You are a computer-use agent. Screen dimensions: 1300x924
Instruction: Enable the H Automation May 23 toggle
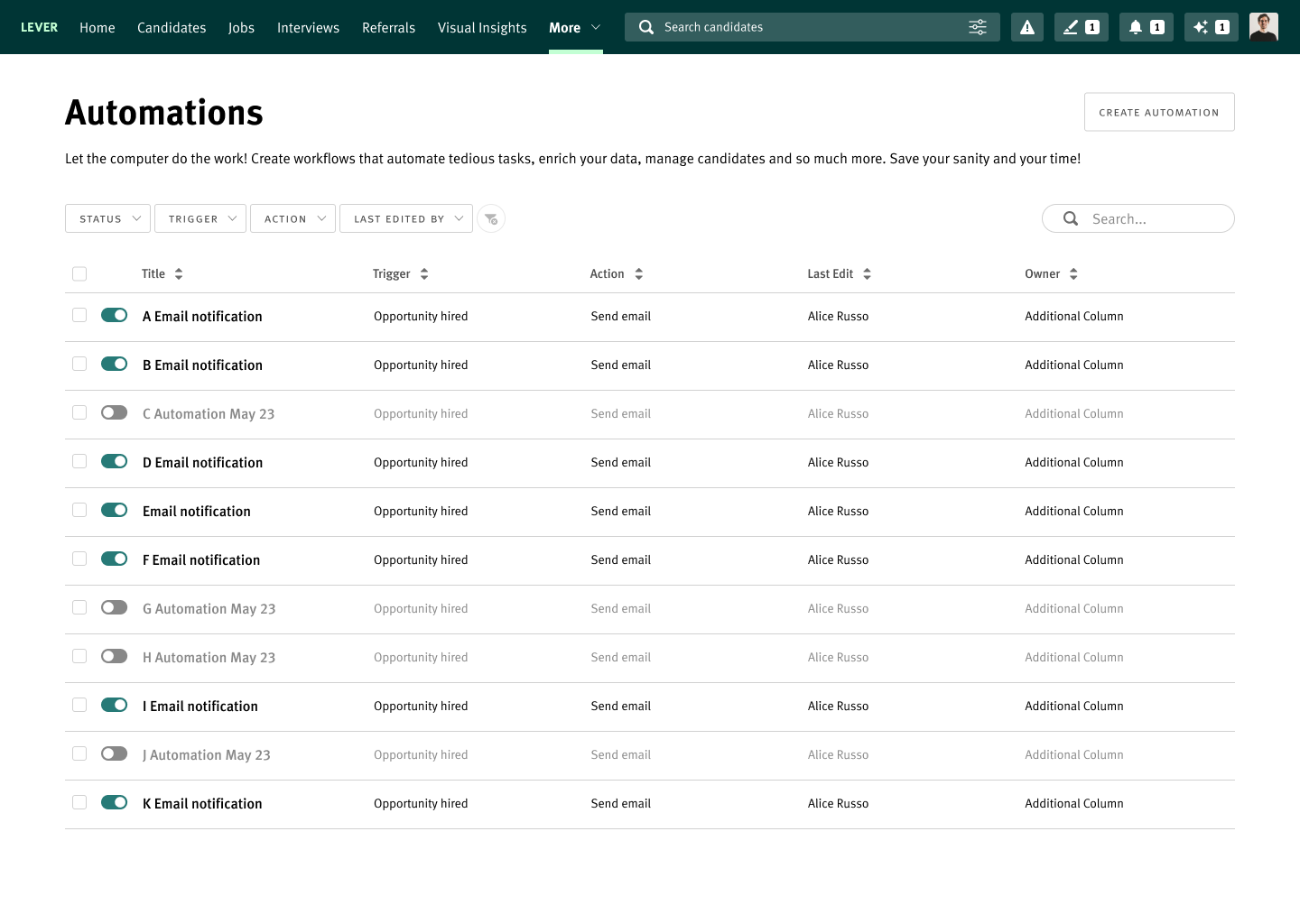coord(115,656)
